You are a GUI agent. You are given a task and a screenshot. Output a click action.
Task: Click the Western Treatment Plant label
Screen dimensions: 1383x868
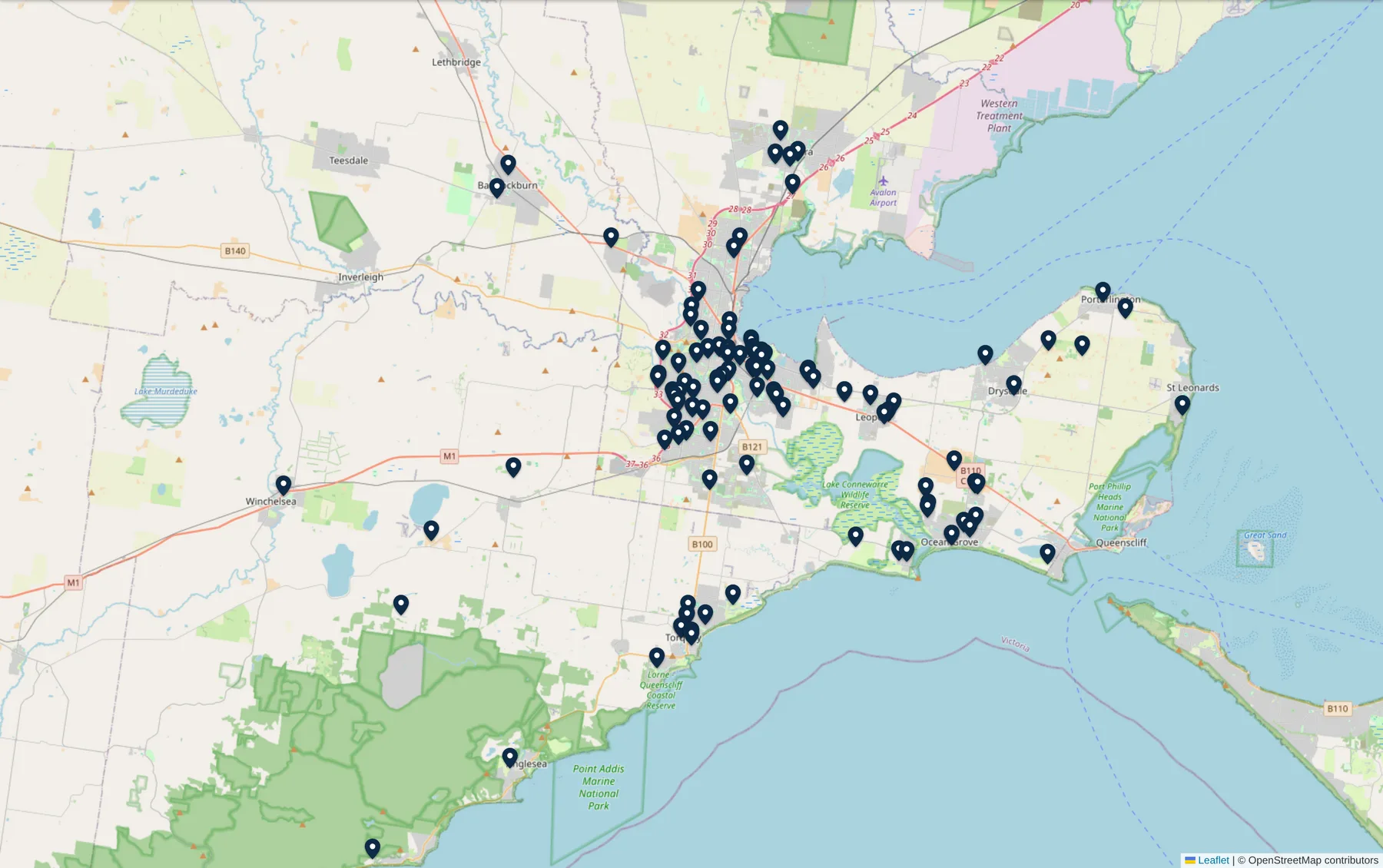tap(999, 116)
